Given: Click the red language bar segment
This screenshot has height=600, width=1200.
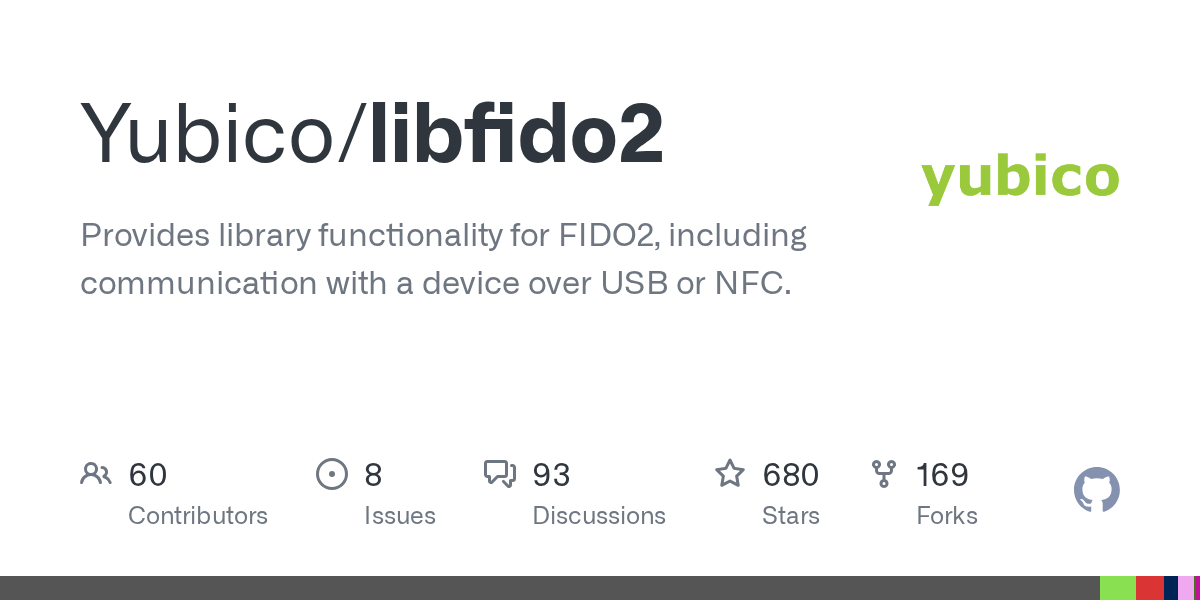Looking at the screenshot, I should [x=1149, y=588].
